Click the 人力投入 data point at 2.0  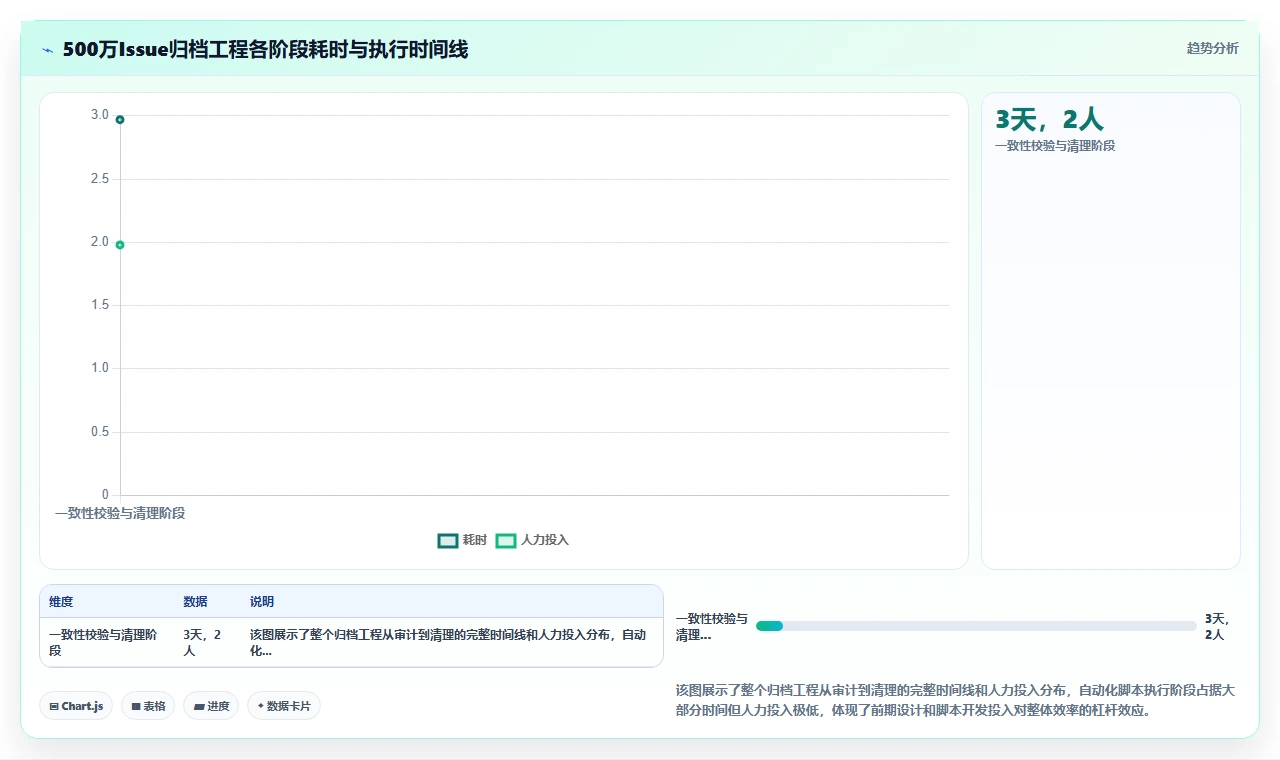click(x=120, y=245)
